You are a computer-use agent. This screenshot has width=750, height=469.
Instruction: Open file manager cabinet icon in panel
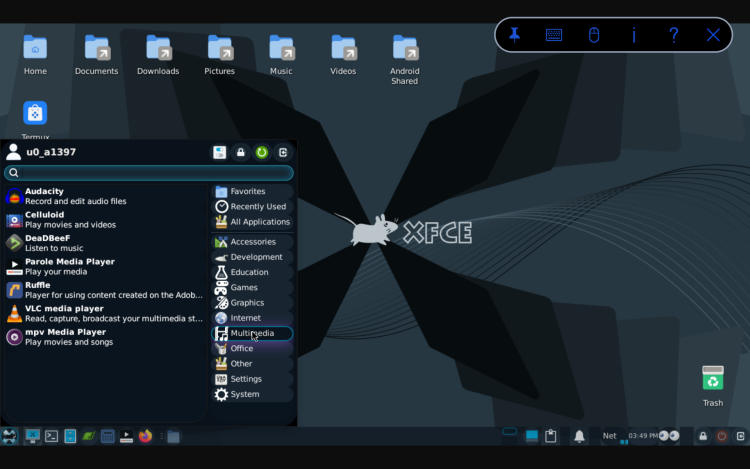(x=70, y=436)
